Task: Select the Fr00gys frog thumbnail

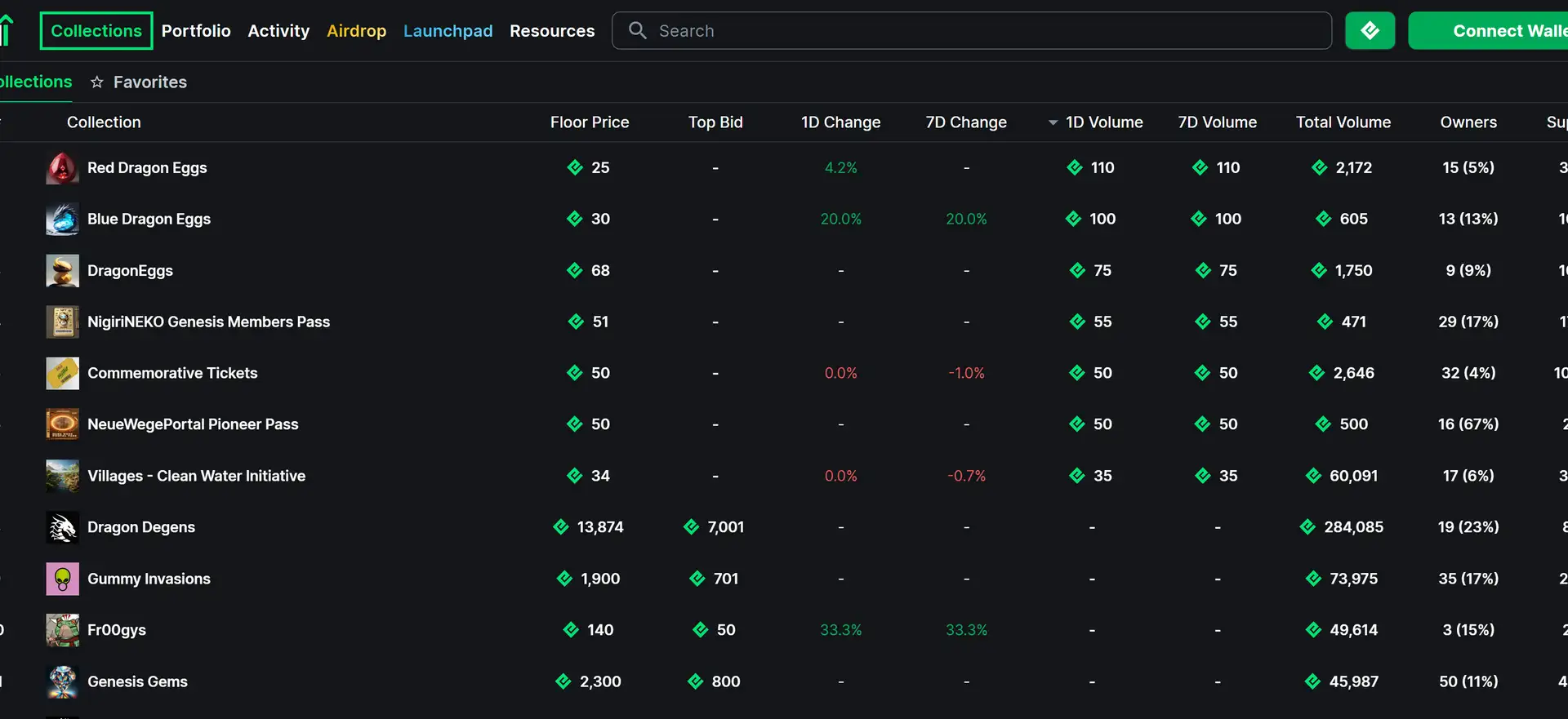Action: (x=62, y=631)
